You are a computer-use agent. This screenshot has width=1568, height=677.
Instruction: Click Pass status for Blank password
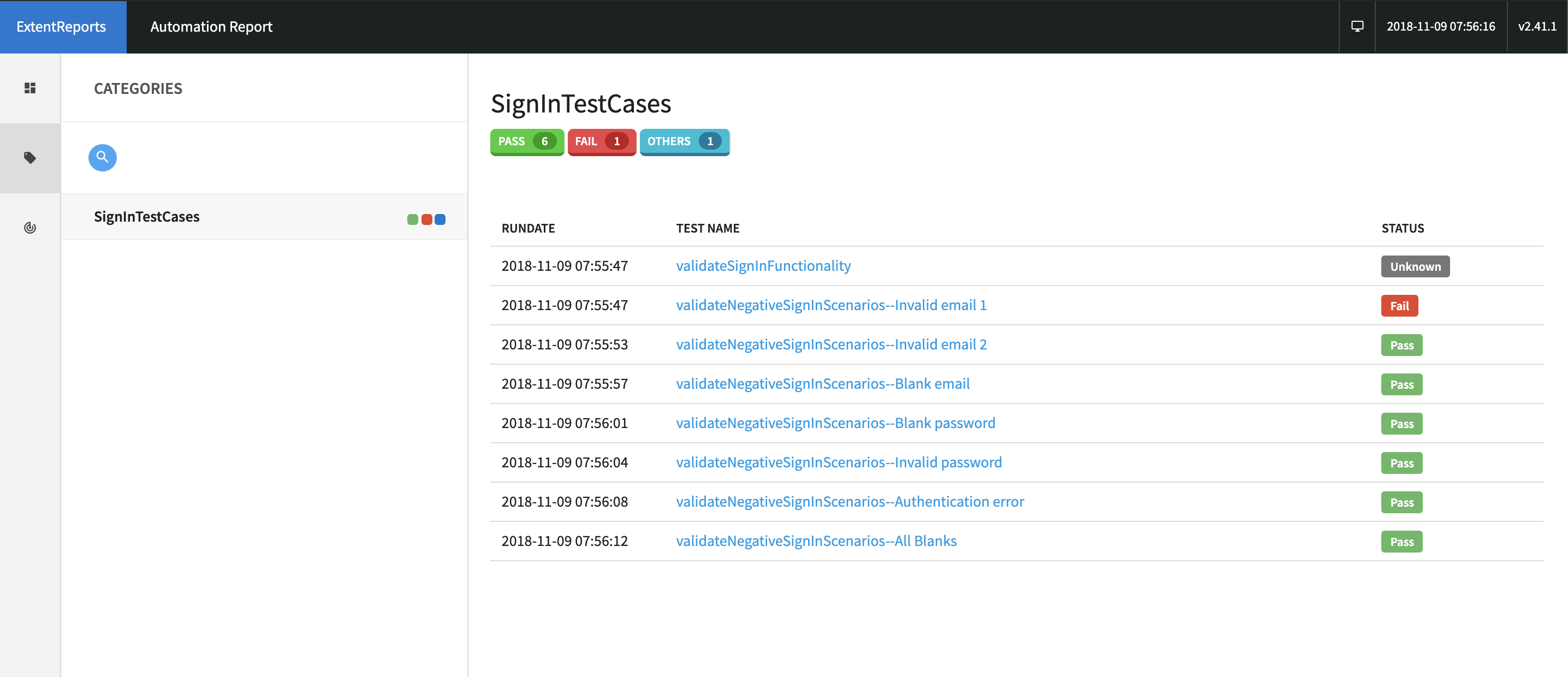tap(1401, 424)
